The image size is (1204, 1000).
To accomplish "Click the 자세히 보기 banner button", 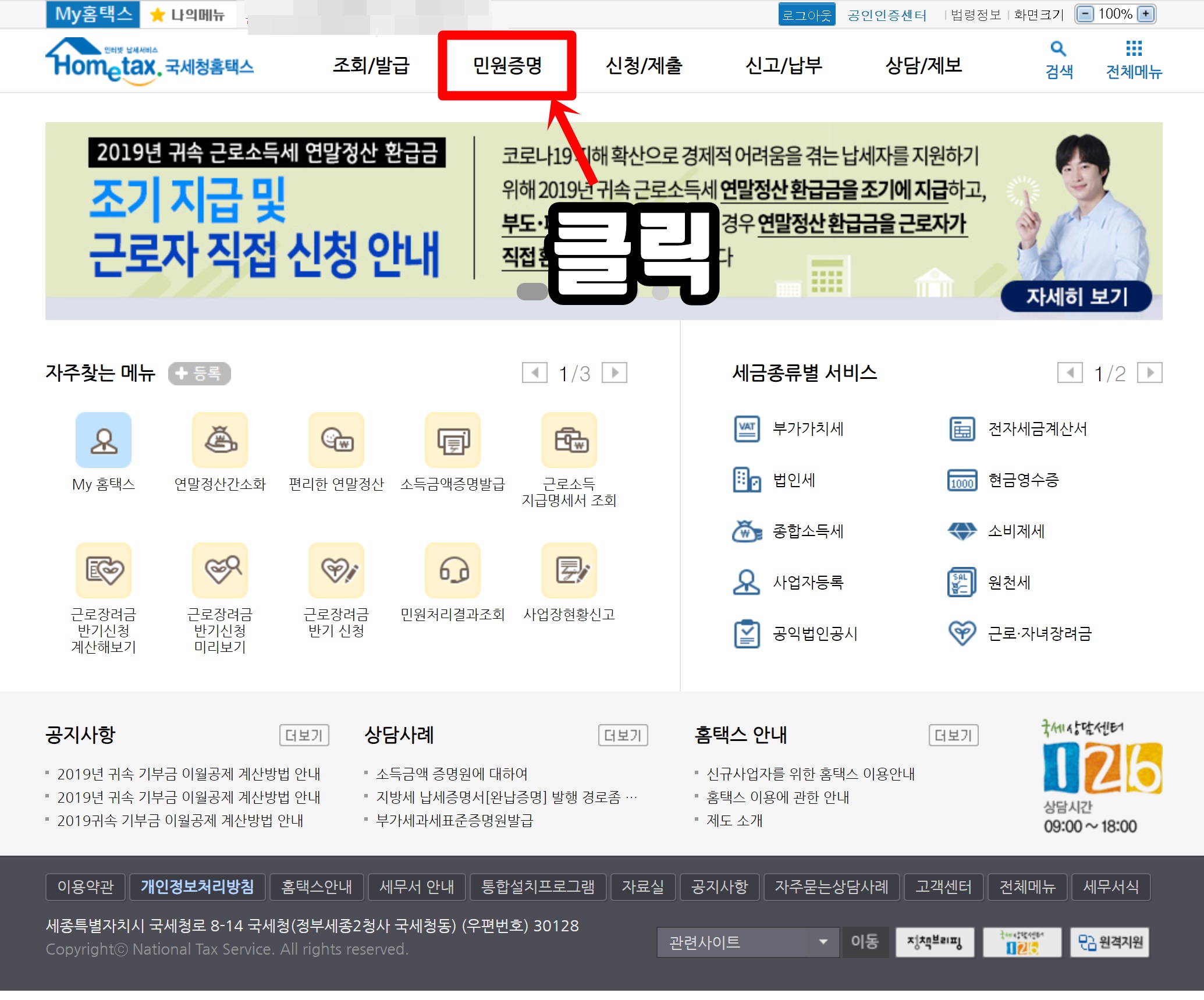I will [x=1076, y=297].
